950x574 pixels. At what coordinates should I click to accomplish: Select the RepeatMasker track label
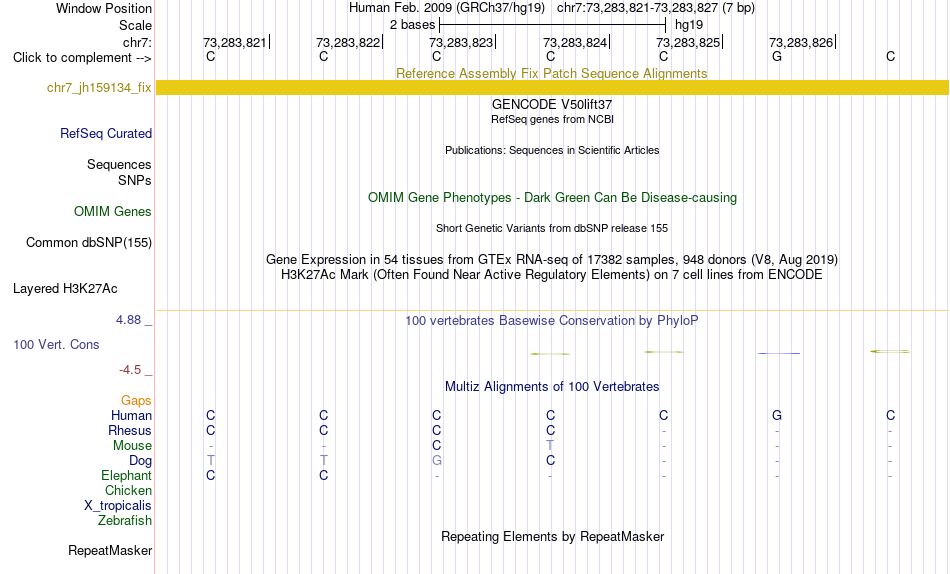pos(110,550)
